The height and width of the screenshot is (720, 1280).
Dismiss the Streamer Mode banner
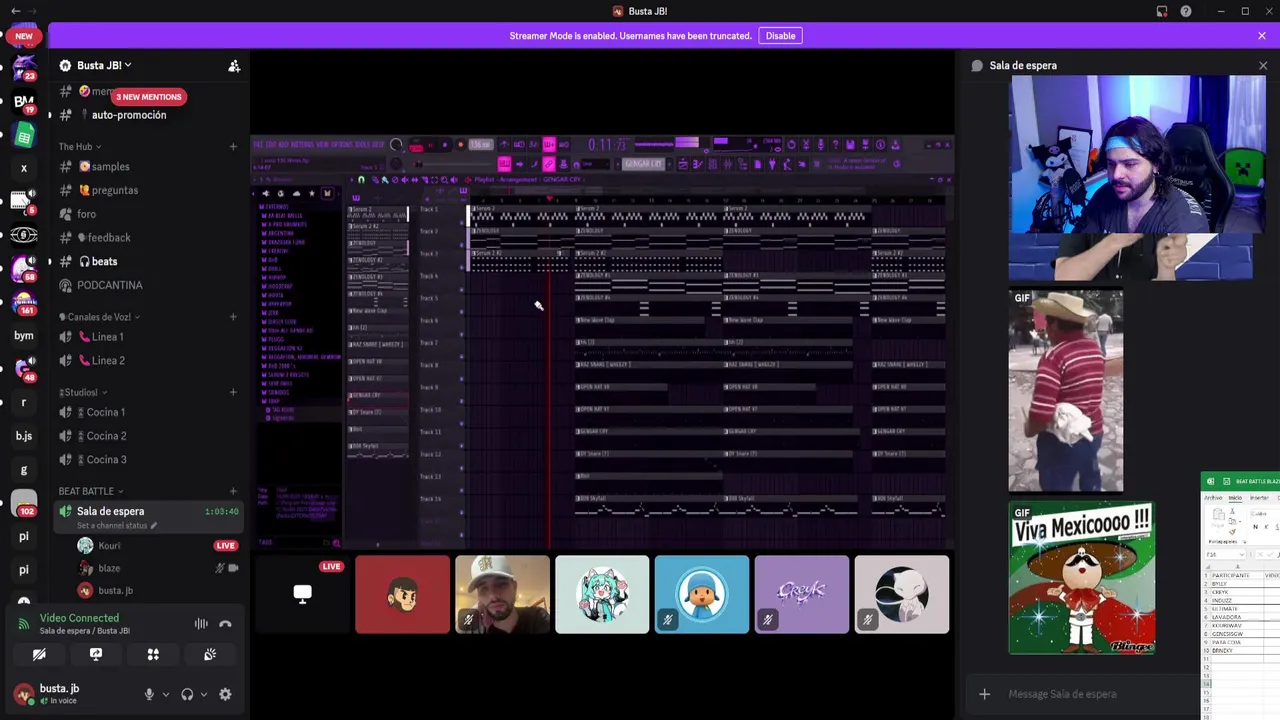1262,36
